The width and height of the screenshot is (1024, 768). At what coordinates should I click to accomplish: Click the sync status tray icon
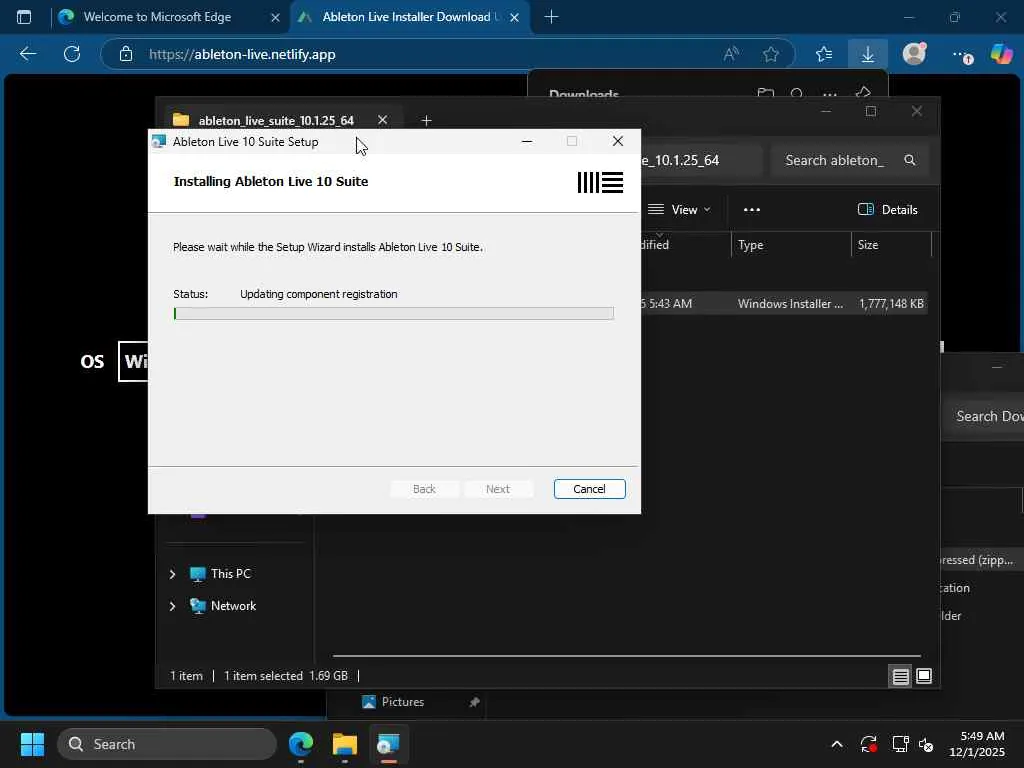[869, 744]
